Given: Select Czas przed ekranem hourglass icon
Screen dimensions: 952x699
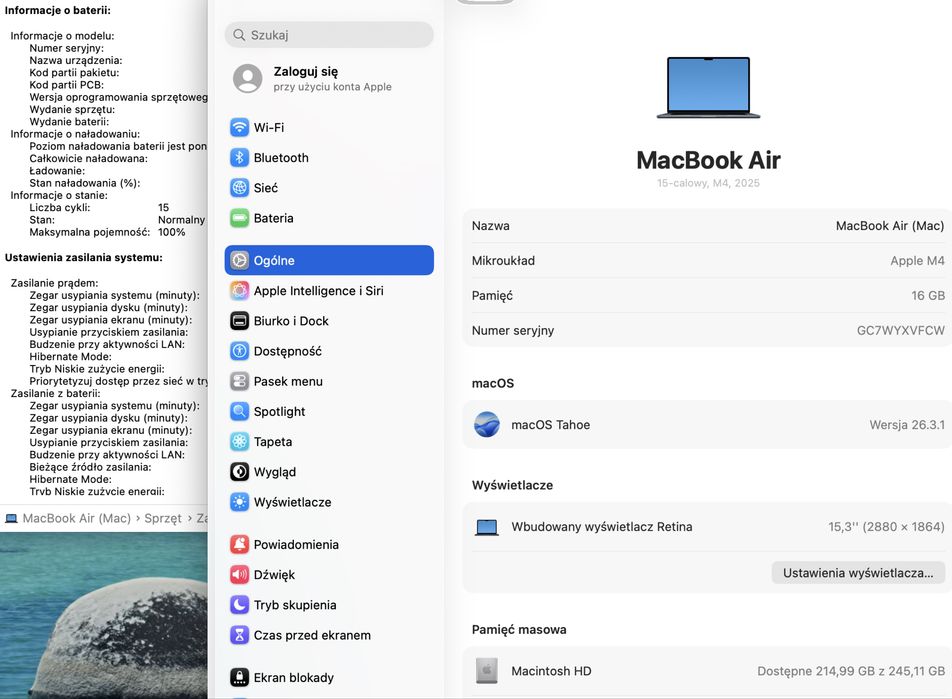Looking at the screenshot, I should coord(239,635).
